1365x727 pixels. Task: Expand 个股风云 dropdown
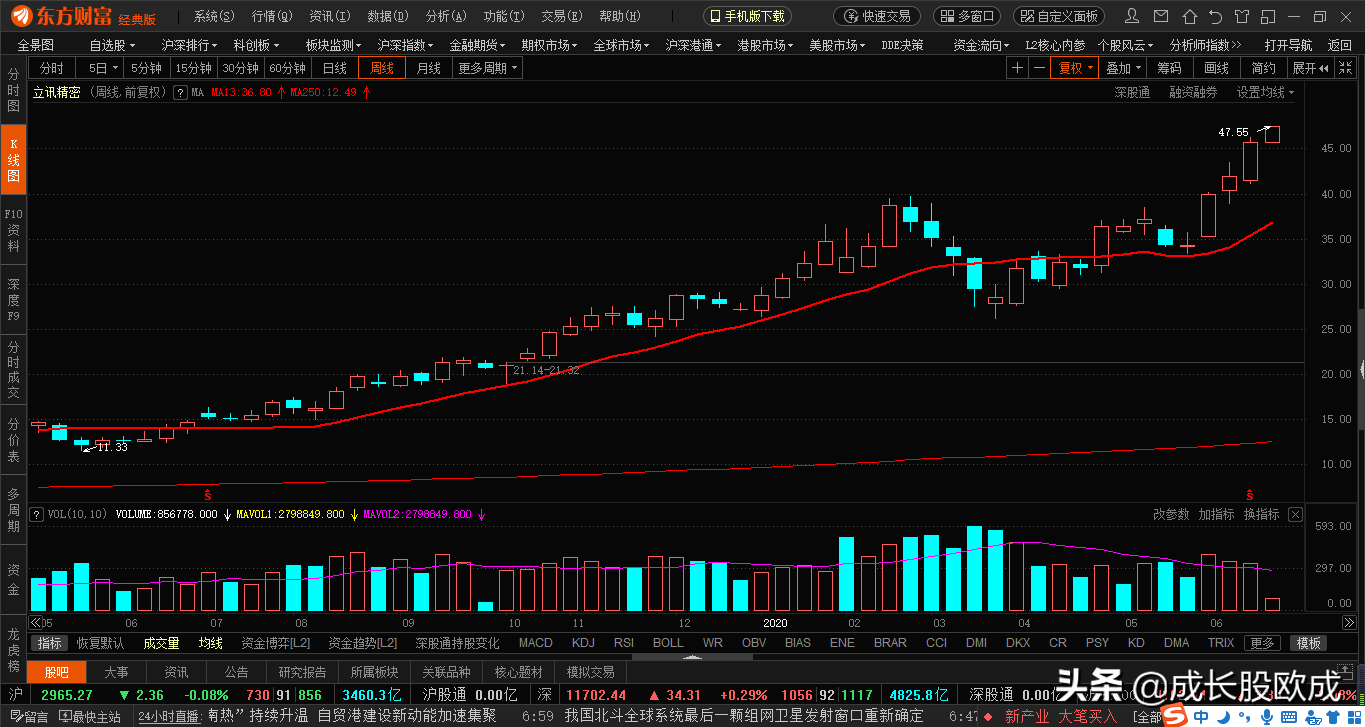(x=1126, y=45)
